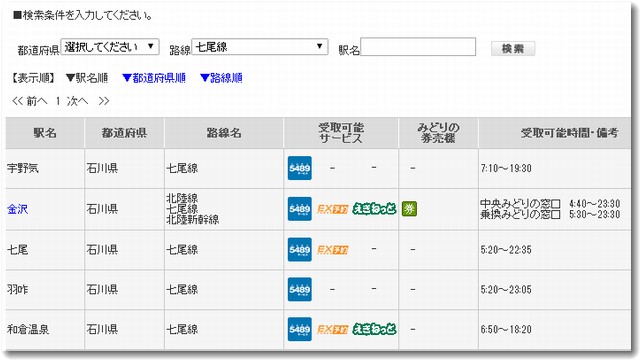Click the EX予約 icon in 和倉温泉 row
Viewport: 640px width, 360px height.
pyautogui.click(x=333, y=329)
